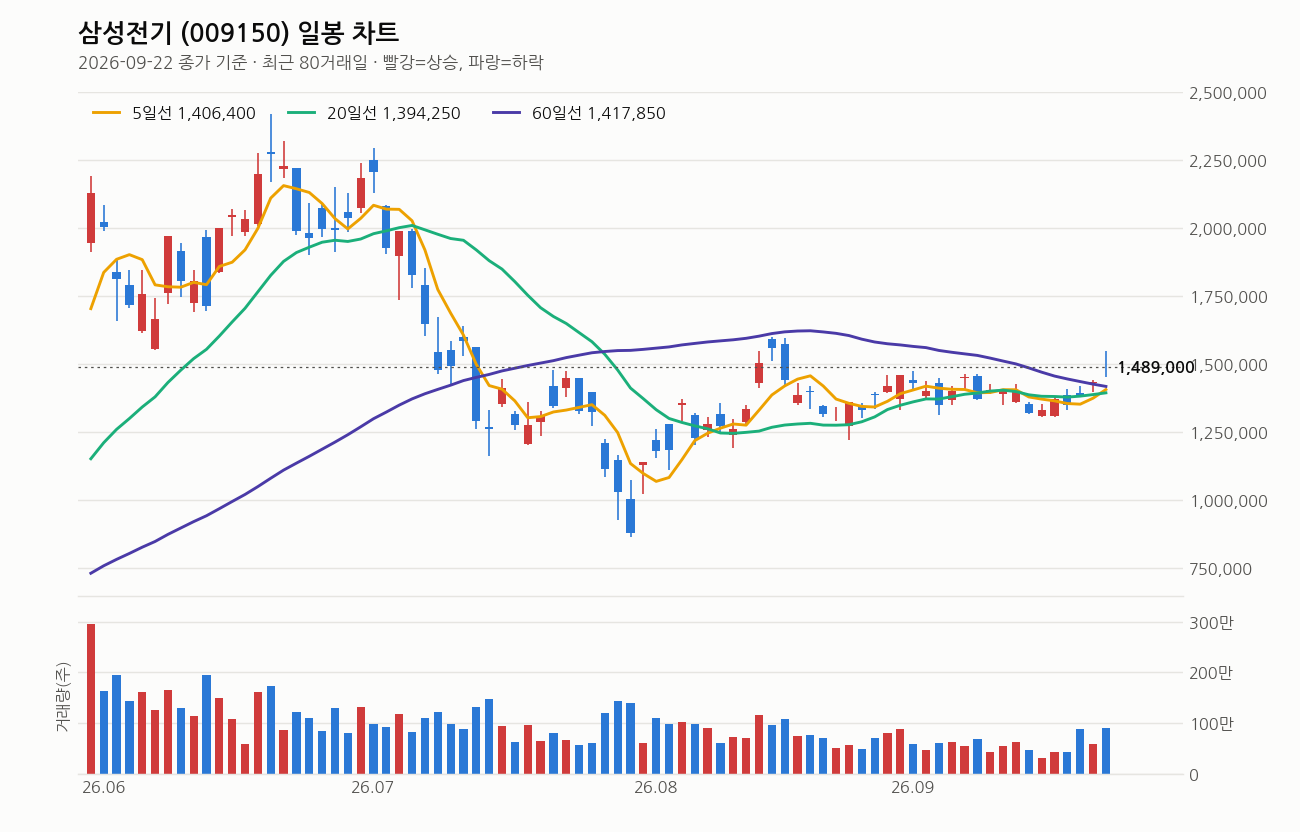This screenshot has width=1300, height=832.
Task: Select the 5일선 1,406,400 legend entry
Action: pyautogui.click(x=174, y=113)
